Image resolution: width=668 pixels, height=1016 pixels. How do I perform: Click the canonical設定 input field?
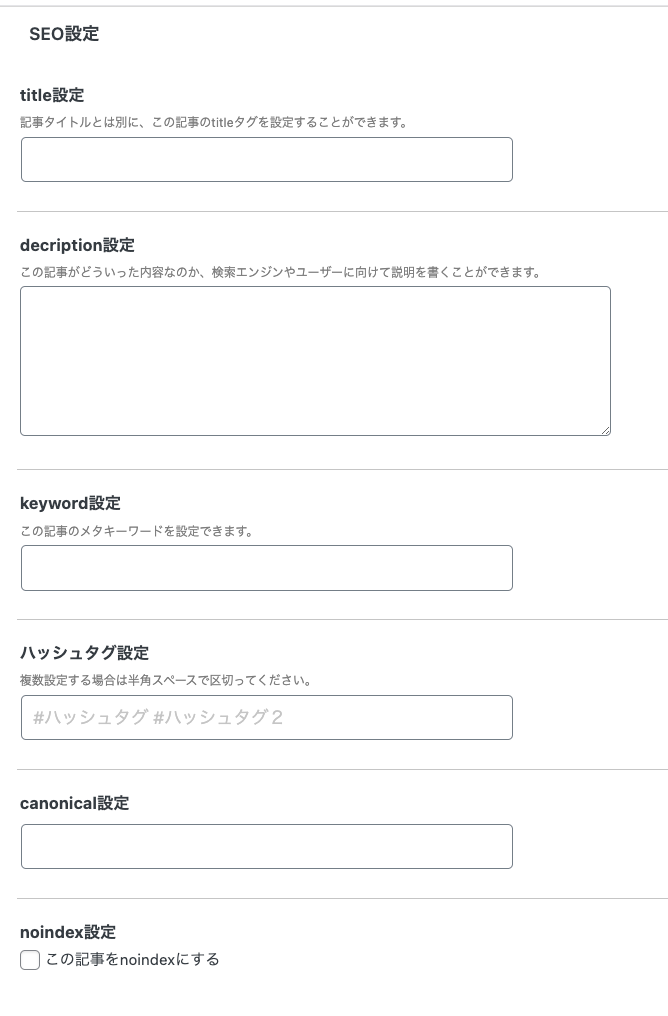(x=266, y=846)
